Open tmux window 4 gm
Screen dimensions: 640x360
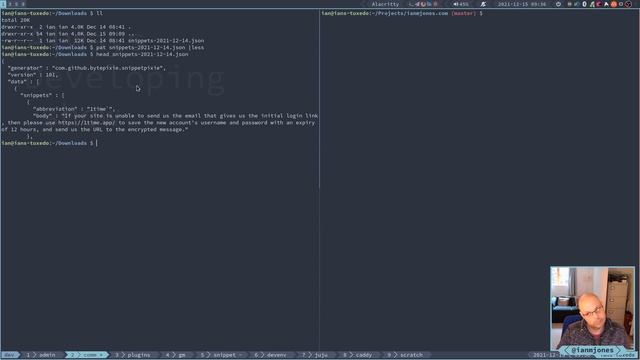[176, 355]
